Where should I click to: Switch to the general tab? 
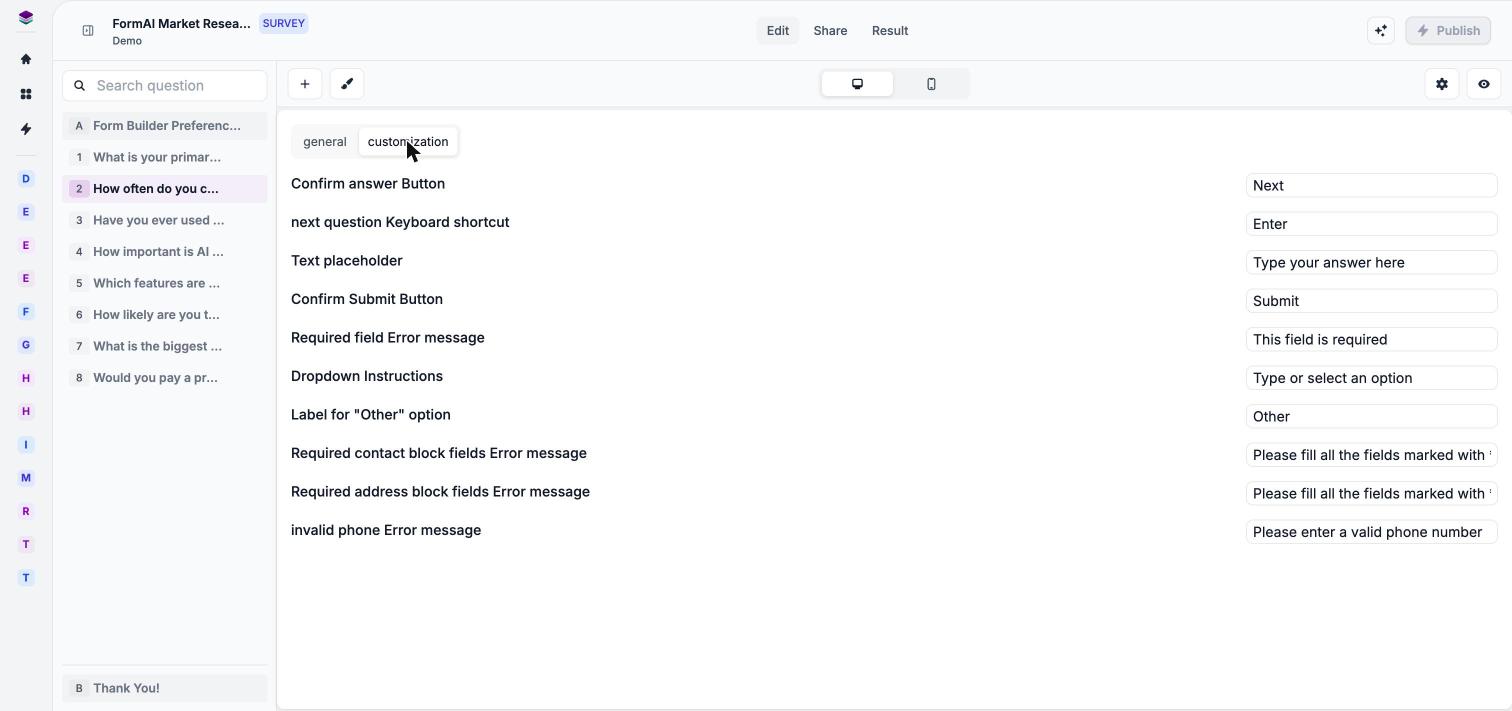click(325, 142)
